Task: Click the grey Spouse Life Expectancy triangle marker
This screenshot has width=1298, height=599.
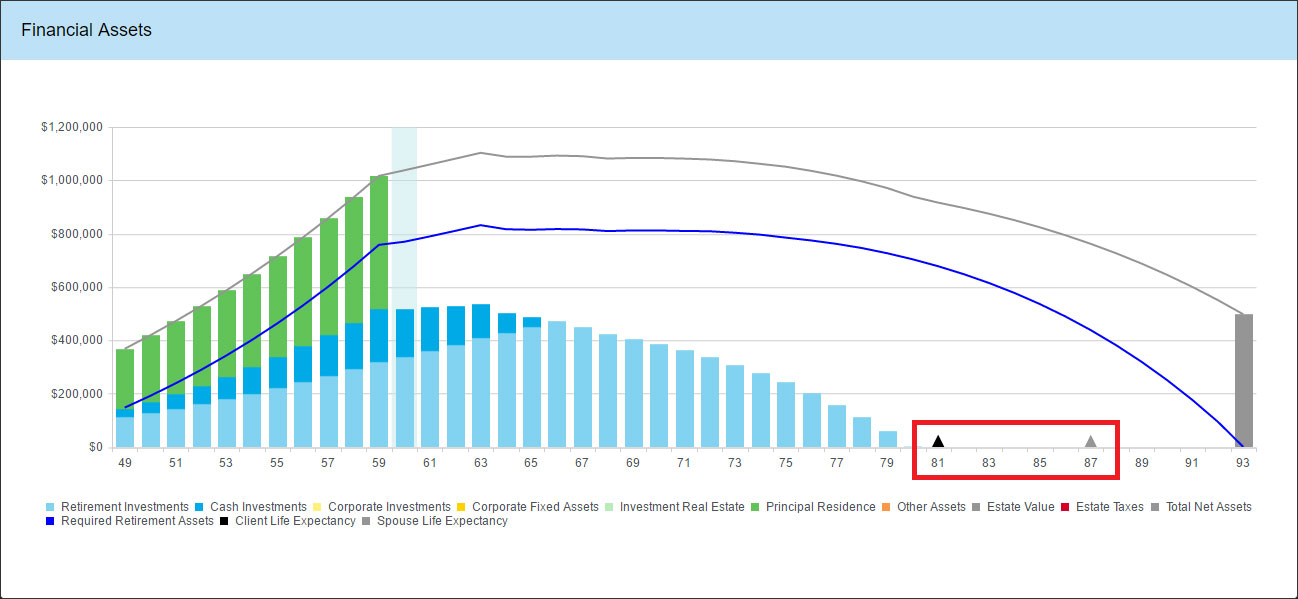Action: (1091, 441)
